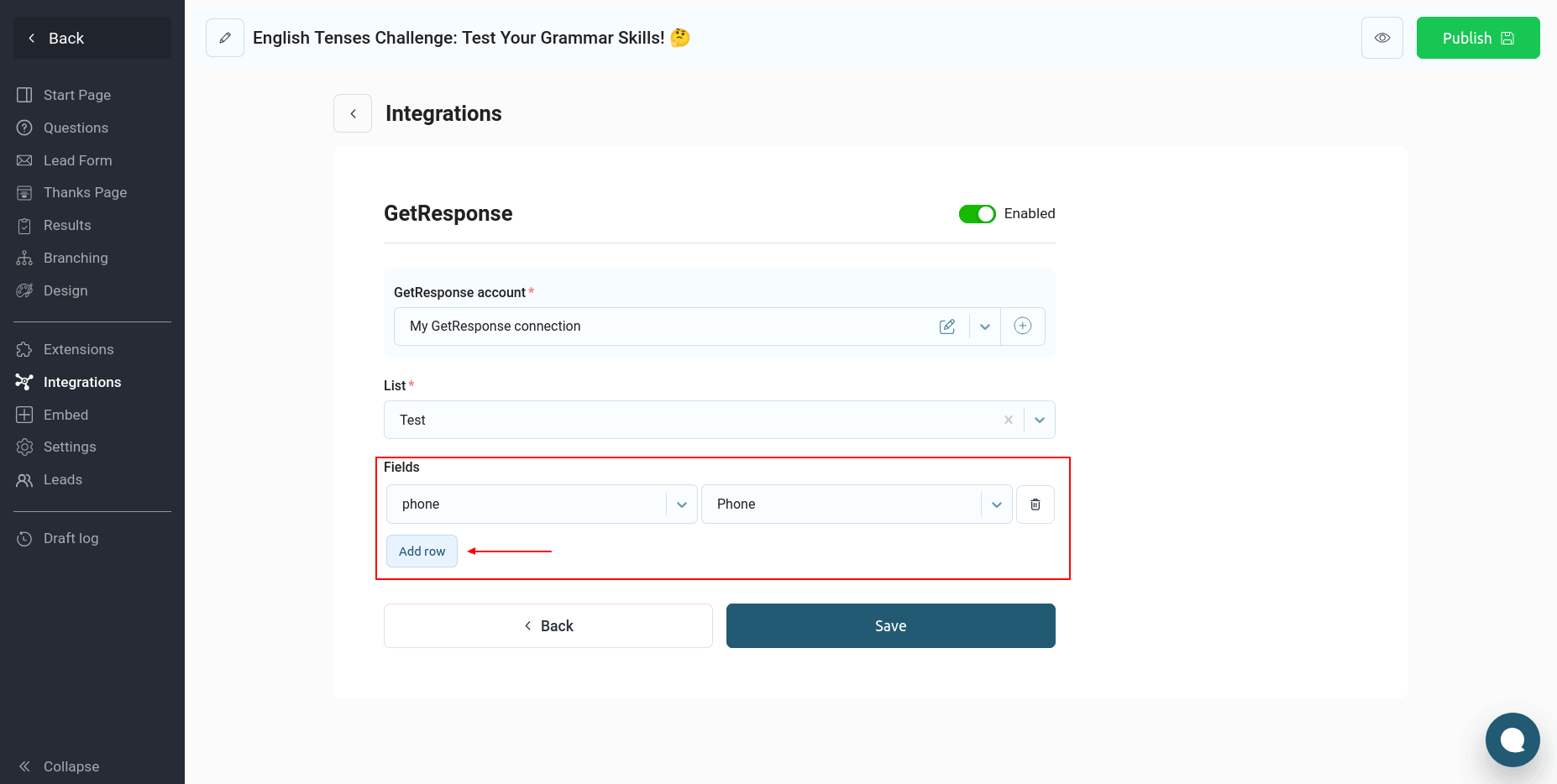
Task: Go back using the arrow beside Integrations heading
Action: point(353,113)
